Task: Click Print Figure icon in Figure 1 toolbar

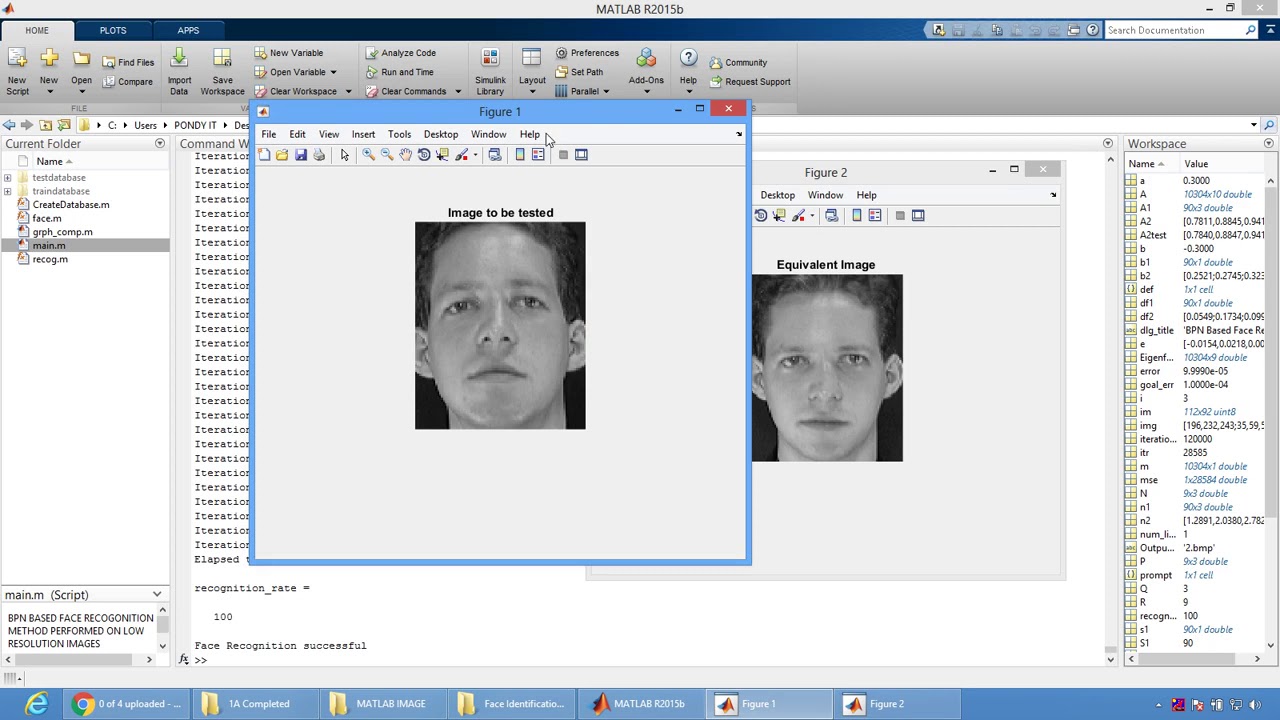Action: tap(319, 155)
